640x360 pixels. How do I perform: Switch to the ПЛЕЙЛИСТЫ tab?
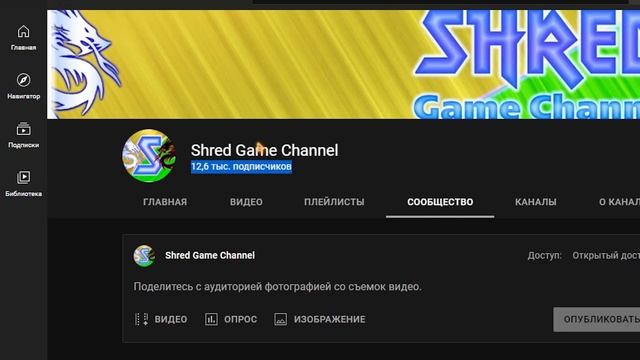[x=334, y=202]
